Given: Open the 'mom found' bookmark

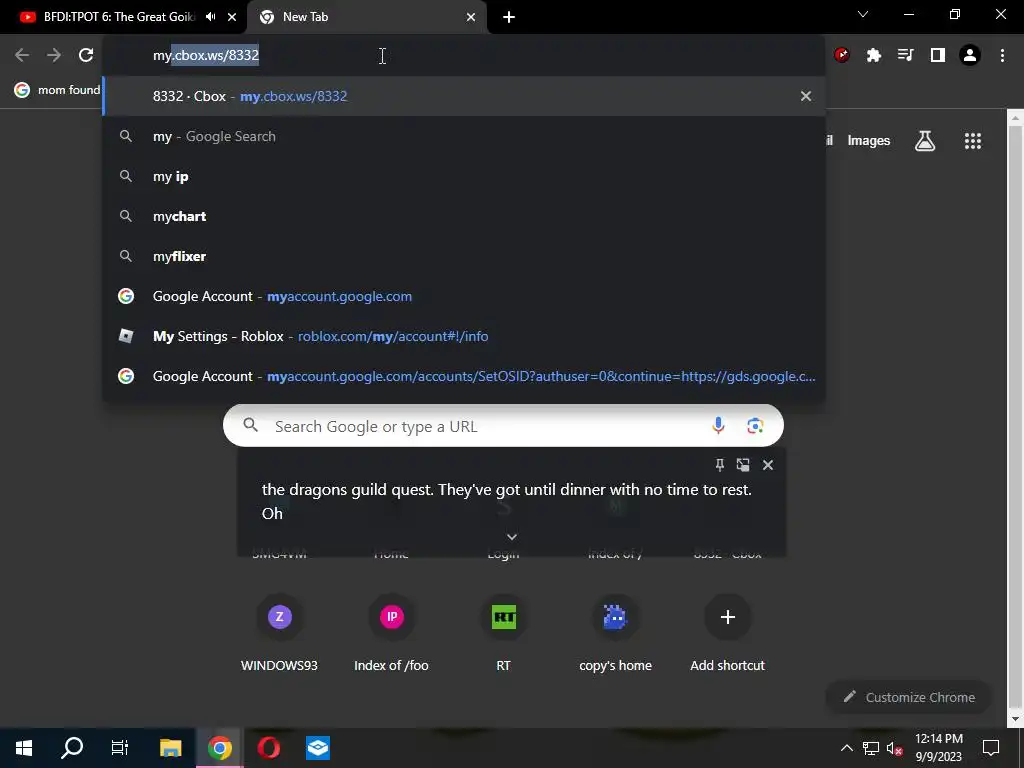Looking at the screenshot, I should pyautogui.click(x=57, y=90).
